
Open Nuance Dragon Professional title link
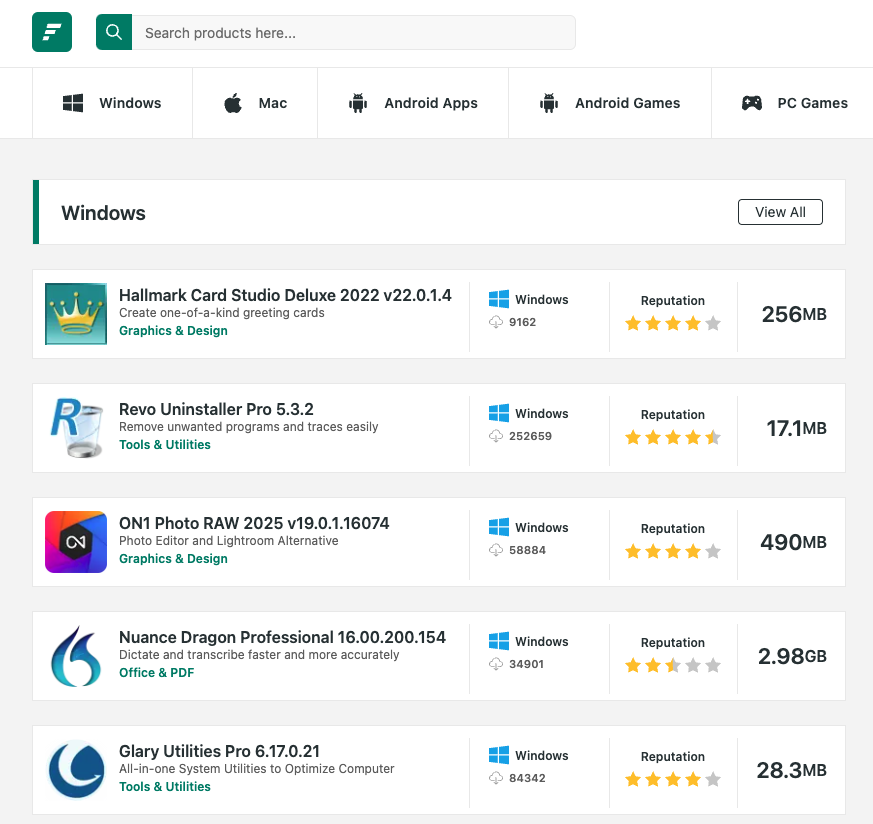point(282,637)
